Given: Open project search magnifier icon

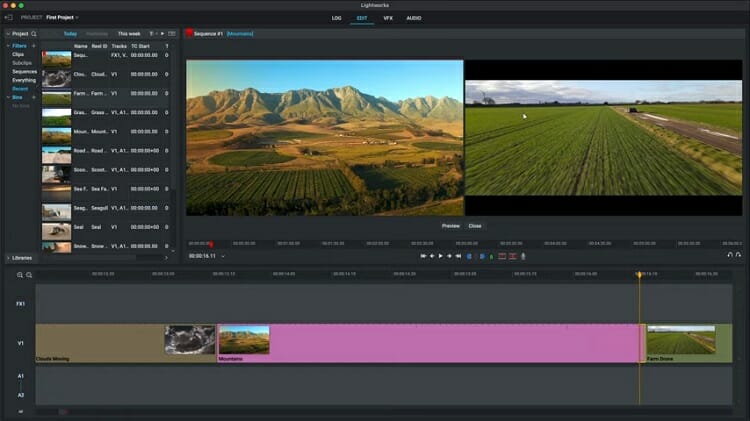Looking at the screenshot, I should click(33, 34).
